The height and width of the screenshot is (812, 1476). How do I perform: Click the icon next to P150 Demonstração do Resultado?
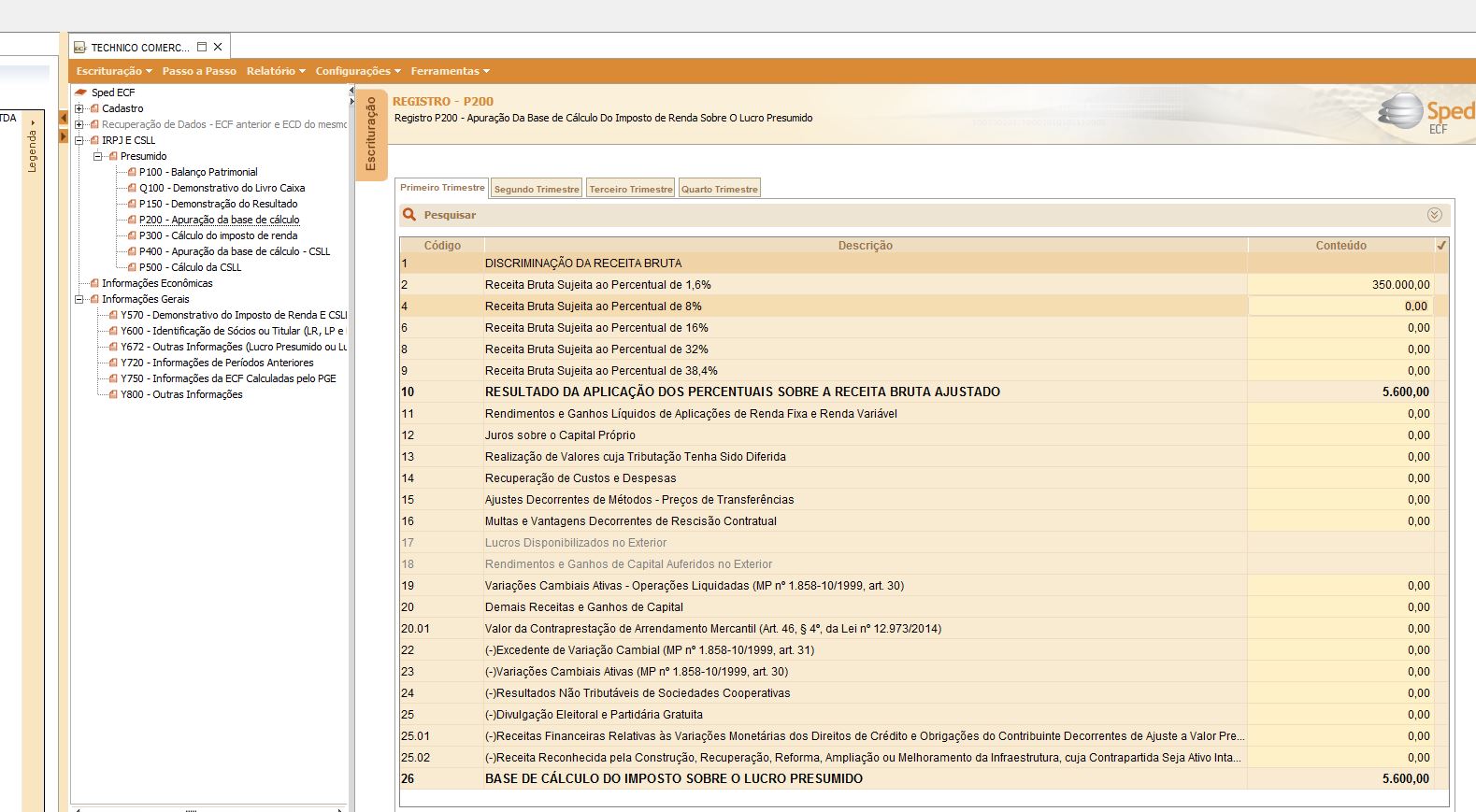pos(132,204)
